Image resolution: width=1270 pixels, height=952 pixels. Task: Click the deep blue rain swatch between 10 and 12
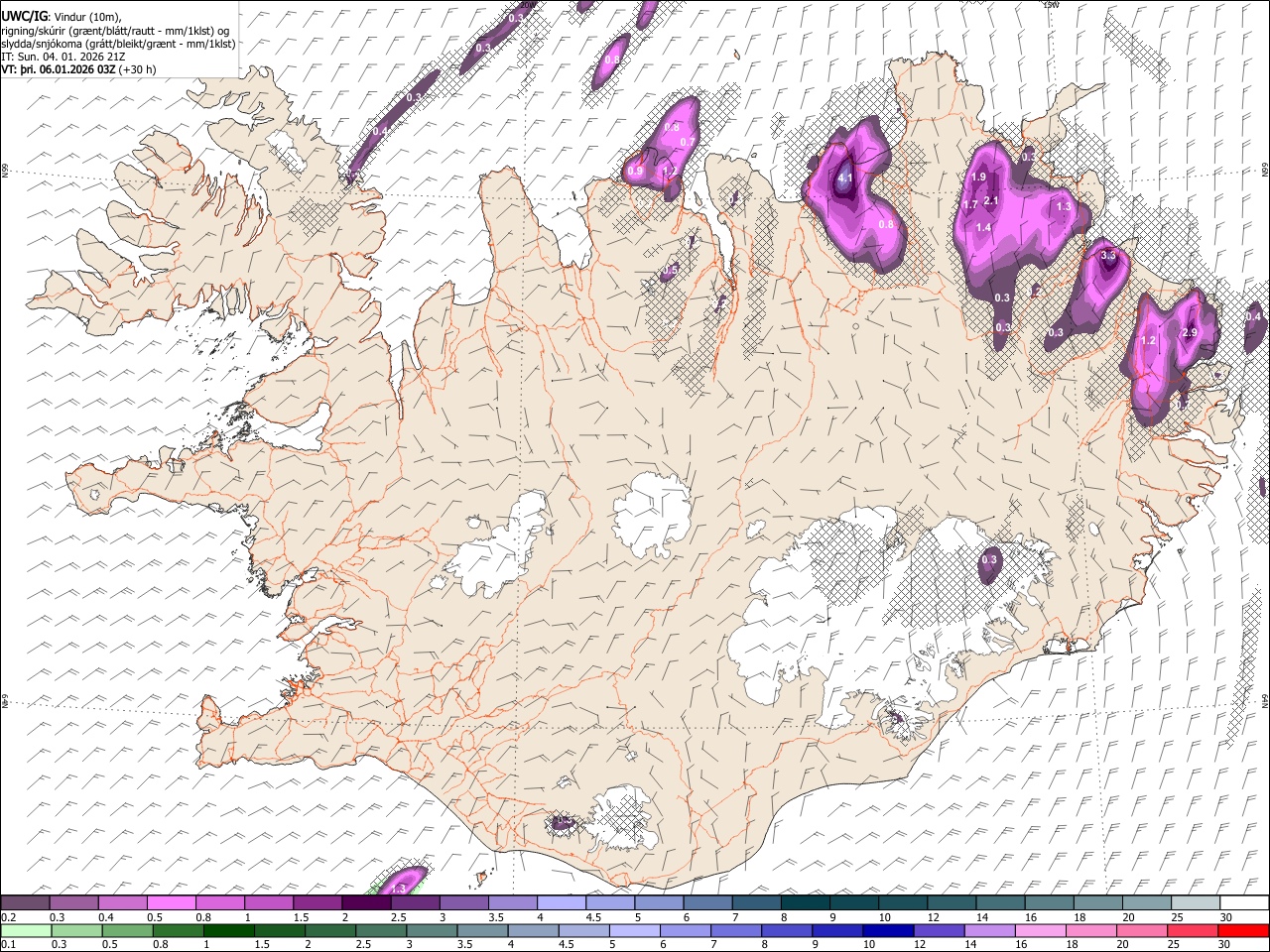(x=888, y=930)
